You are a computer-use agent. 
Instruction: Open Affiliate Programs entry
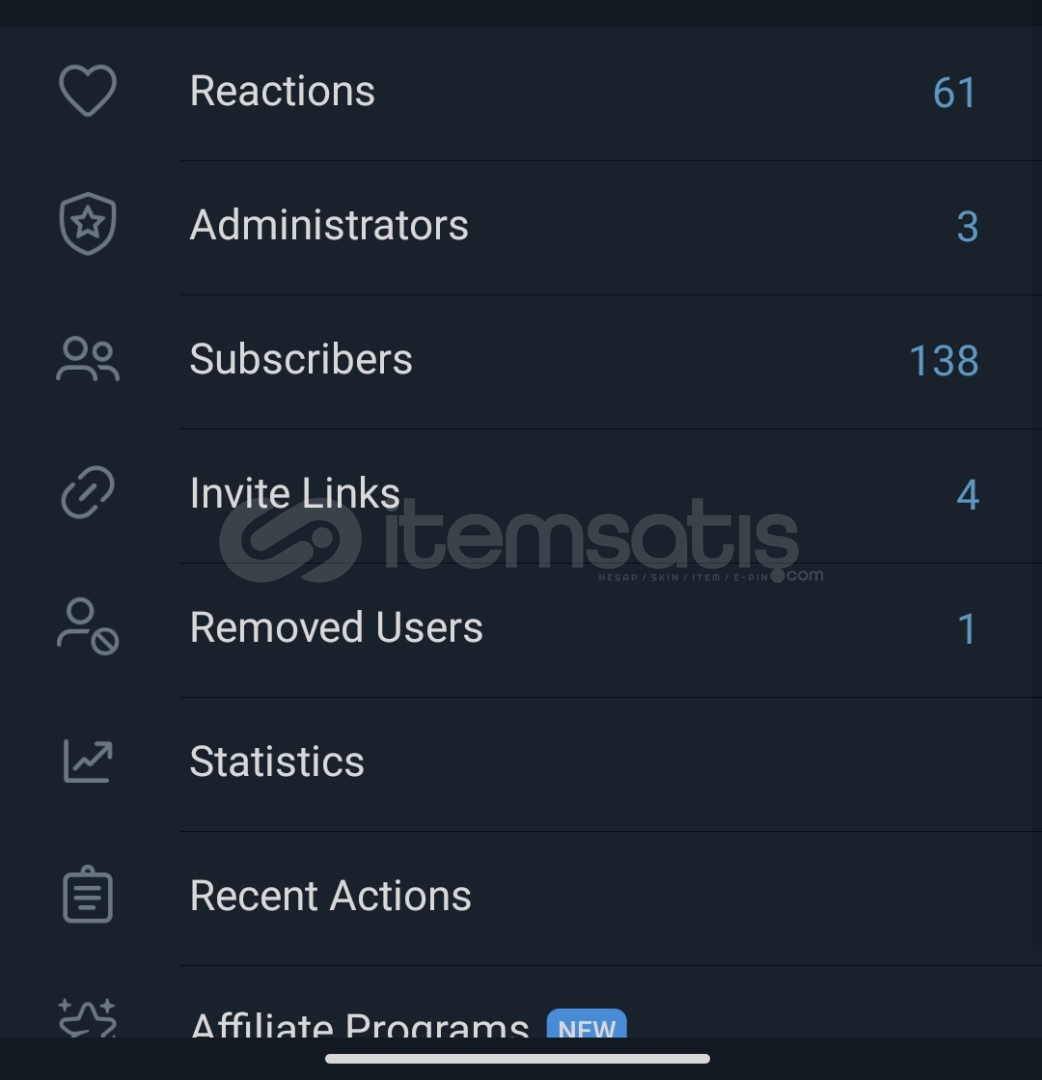click(521, 1002)
